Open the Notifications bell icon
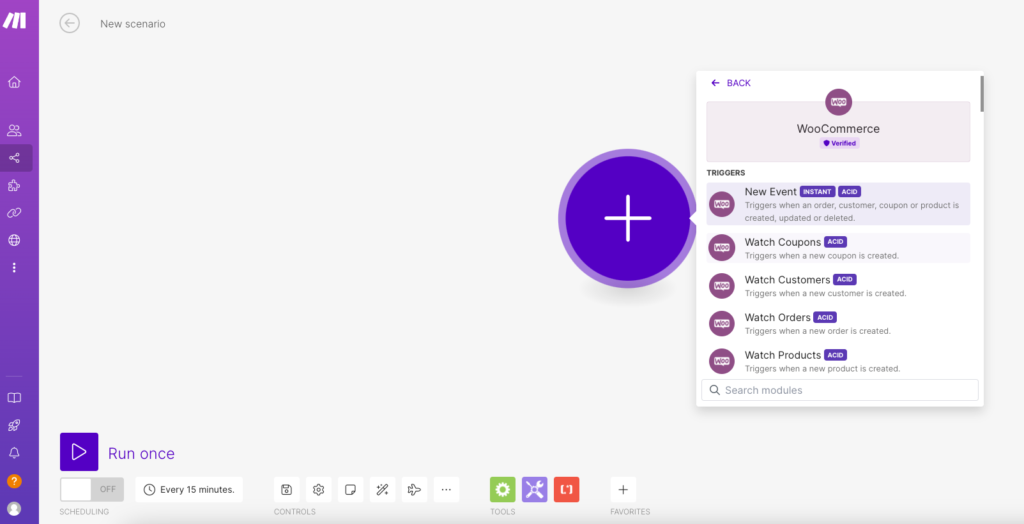The width and height of the screenshot is (1024, 524). [x=14, y=453]
